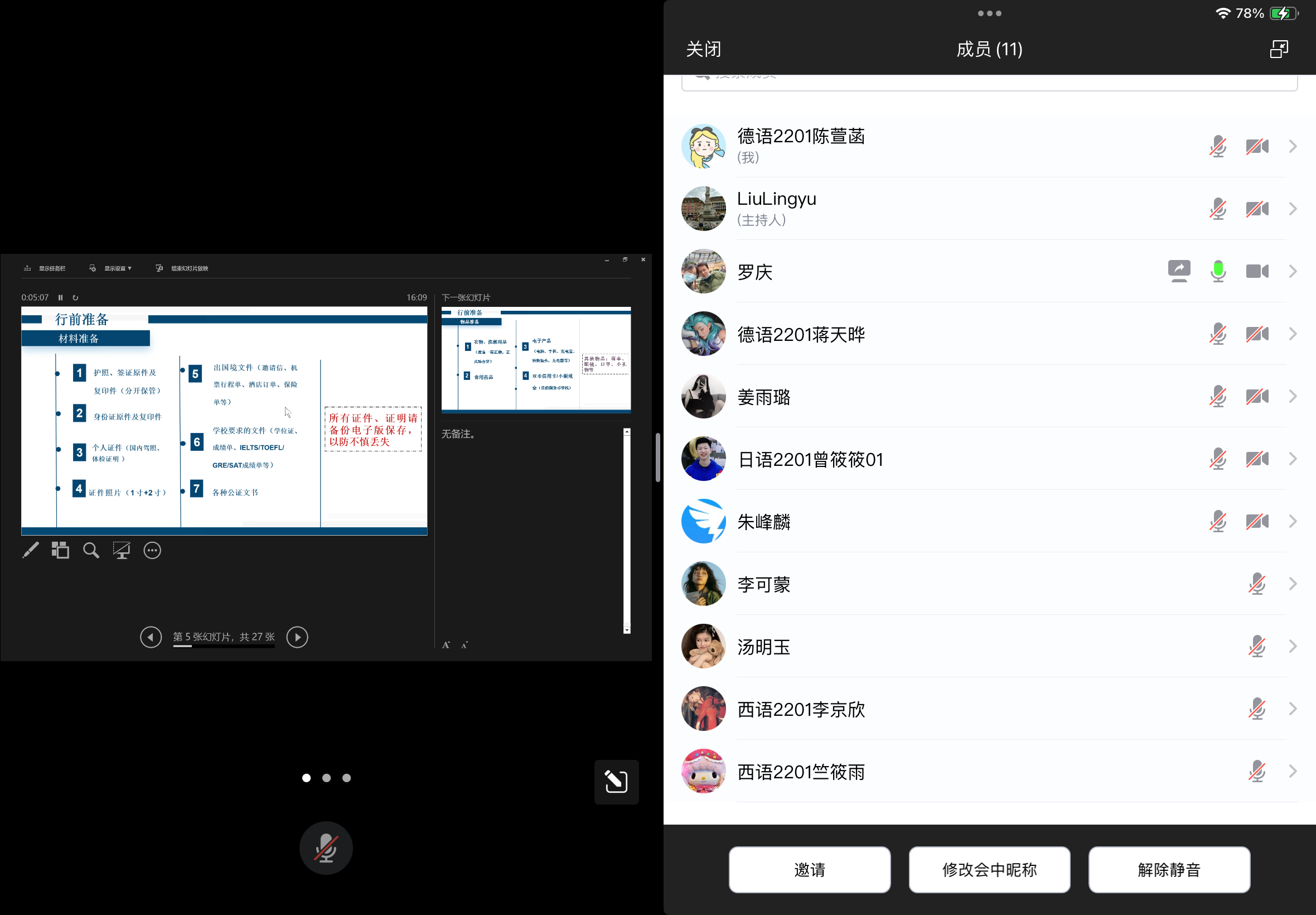Click the pen annotation tool under slide
This screenshot has width=1316, height=915.
pyautogui.click(x=30, y=550)
